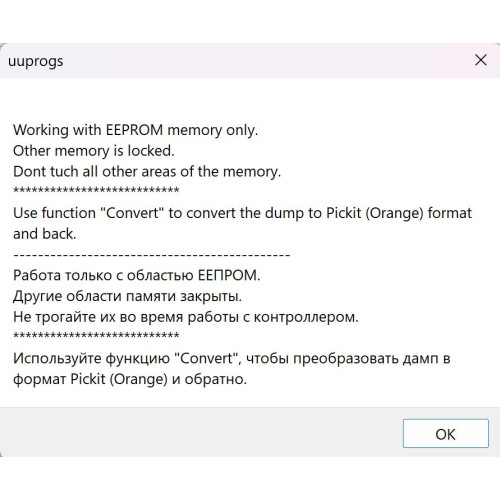Click the 'Не трогайте их во время работы' line
This screenshot has height=500, width=500.
coord(186,317)
